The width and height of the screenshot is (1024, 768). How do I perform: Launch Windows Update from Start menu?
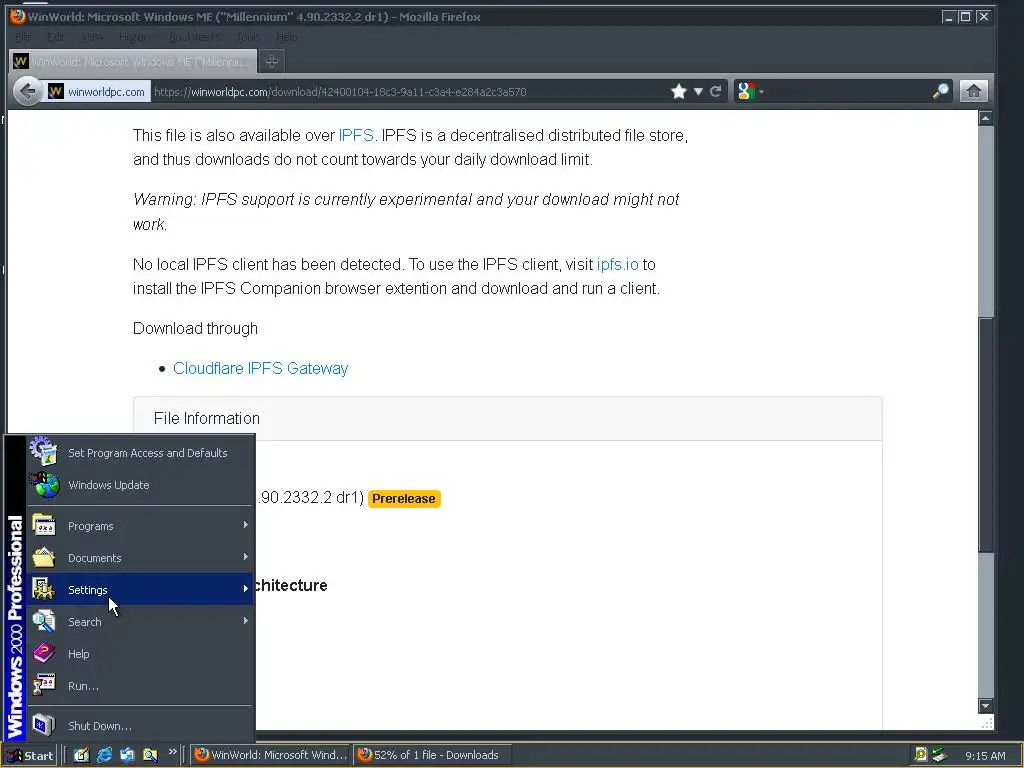pyautogui.click(x=139, y=485)
